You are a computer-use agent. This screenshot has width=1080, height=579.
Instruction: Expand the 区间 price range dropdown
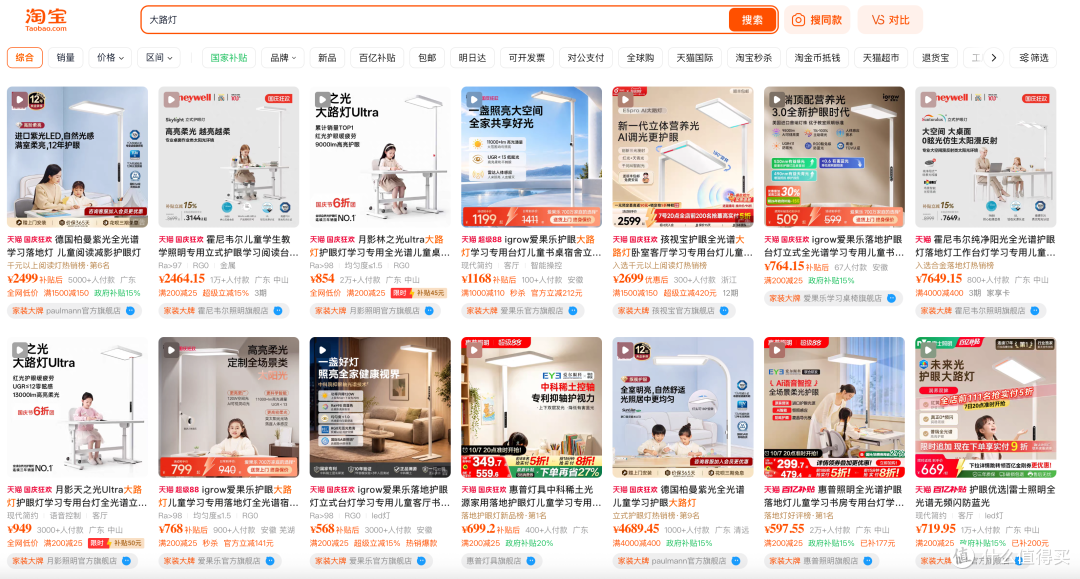159,58
